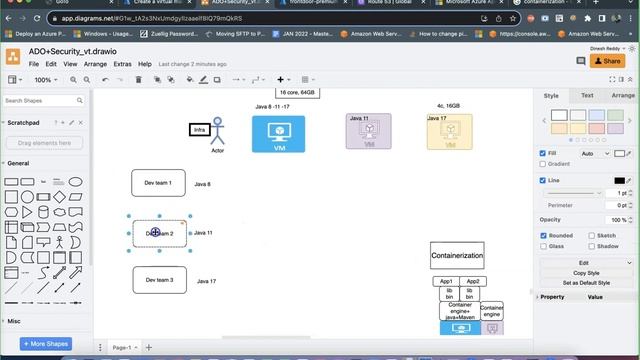The height and width of the screenshot is (360, 640).
Task: Collapse the toolbar with chevron icon
Action: (x=630, y=80)
